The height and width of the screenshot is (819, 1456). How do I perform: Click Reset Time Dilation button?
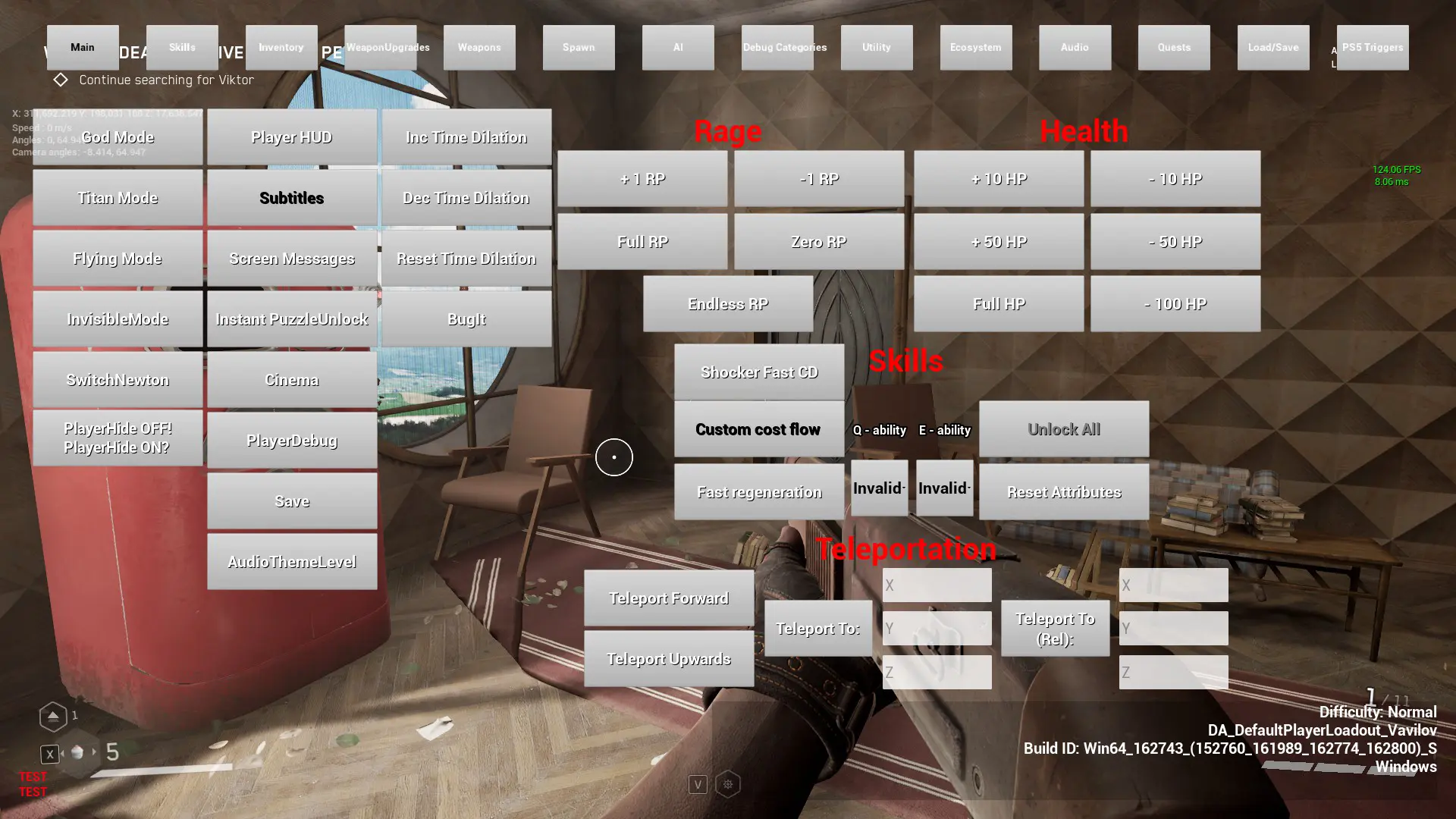pyautogui.click(x=466, y=258)
